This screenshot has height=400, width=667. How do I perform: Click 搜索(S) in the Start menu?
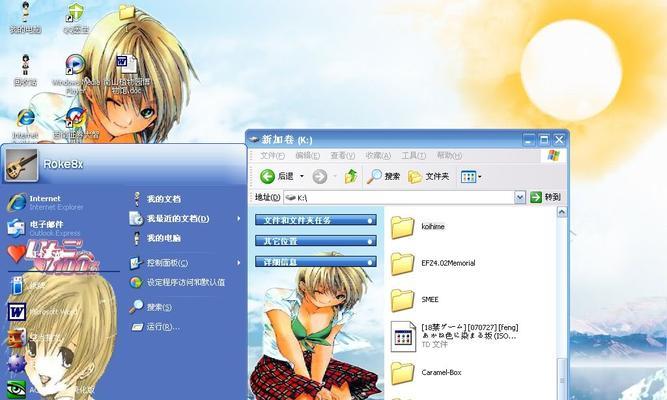[x=151, y=307]
